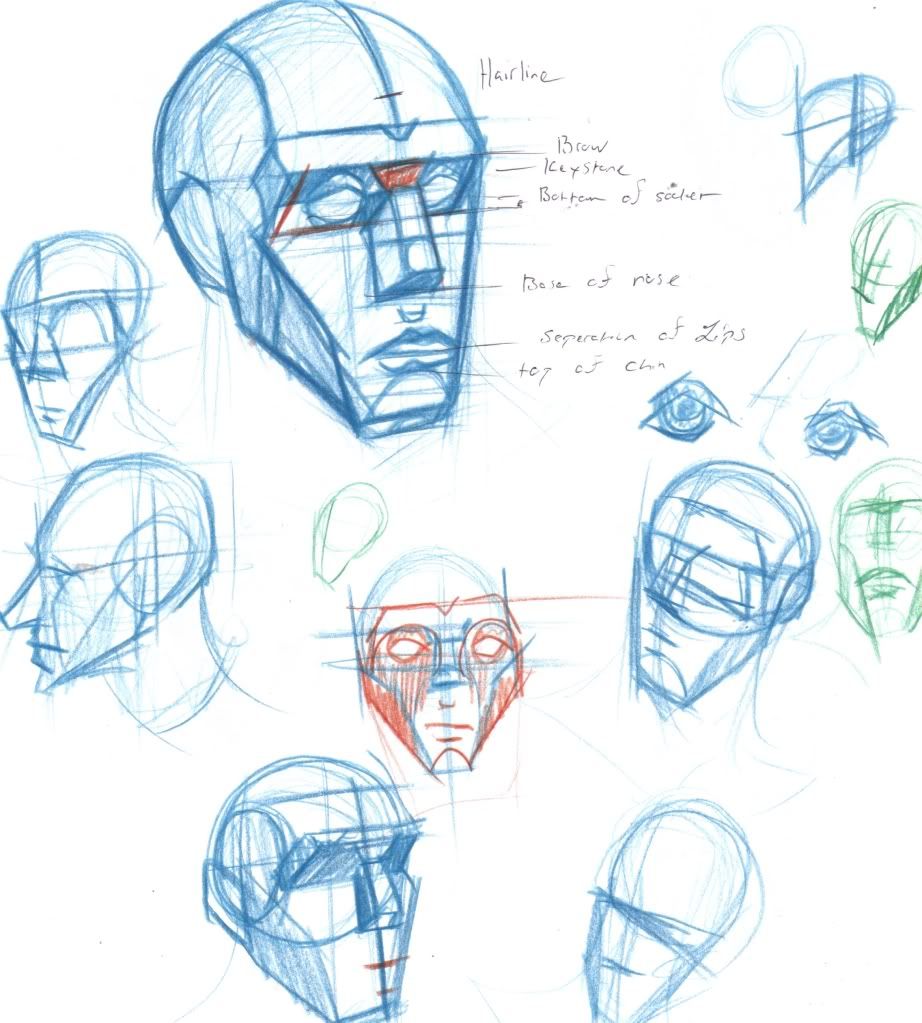Click the small green oval sketch
The width and height of the screenshot is (922, 1023).
[348, 531]
